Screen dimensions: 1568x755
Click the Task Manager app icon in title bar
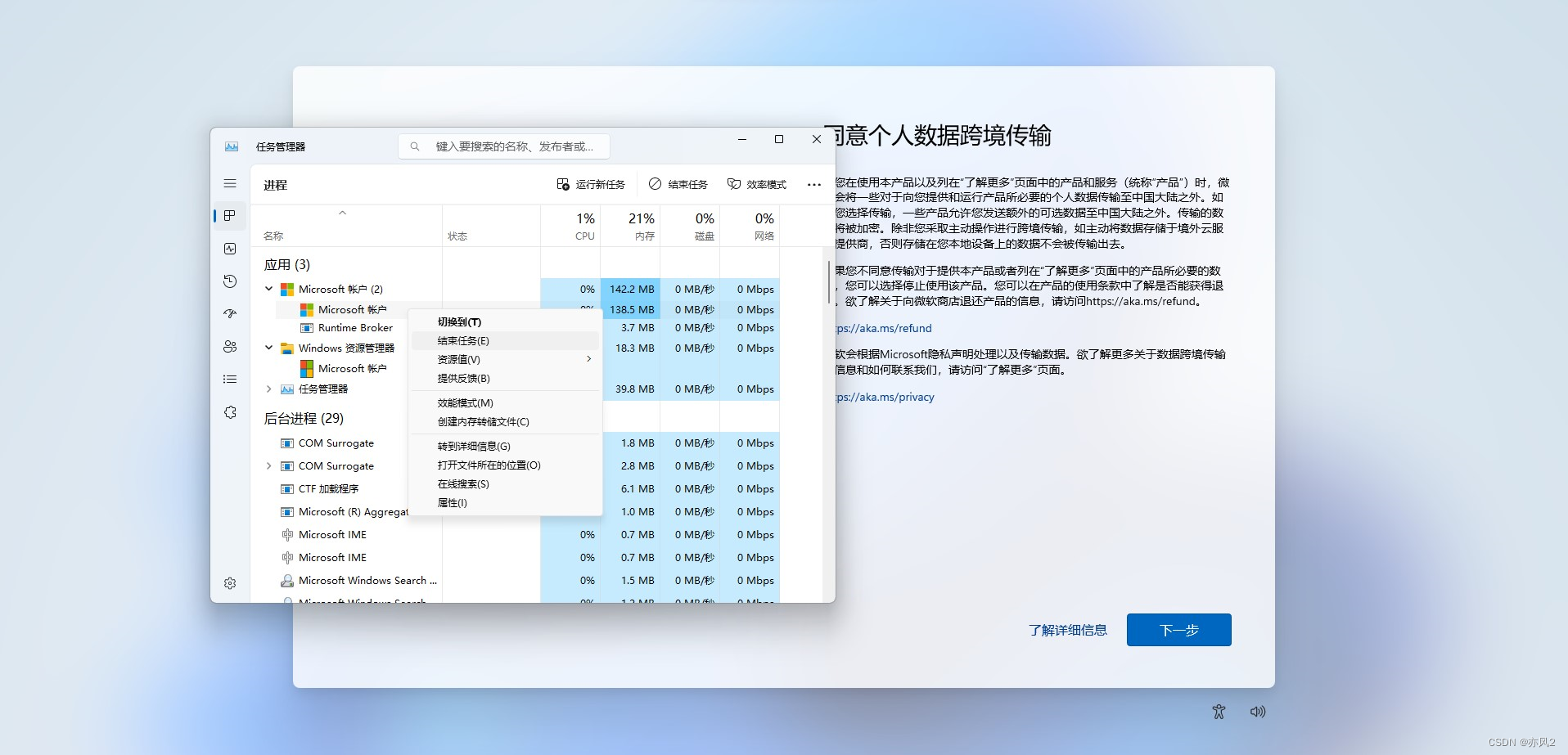232,146
